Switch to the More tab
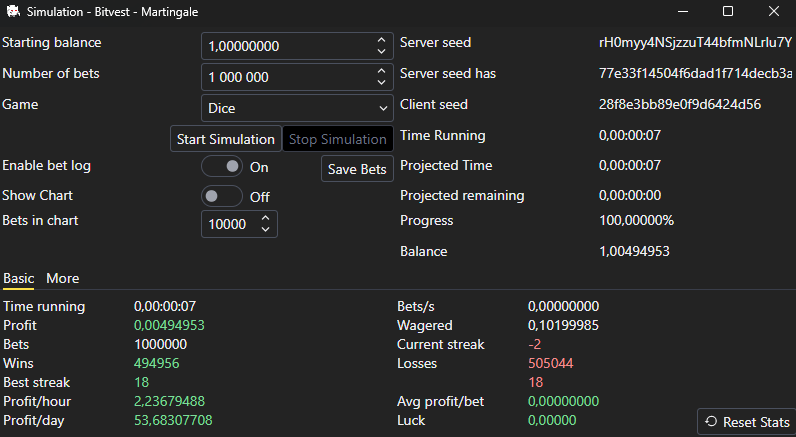The height and width of the screenshot is (437, 796). click(63, 279)
